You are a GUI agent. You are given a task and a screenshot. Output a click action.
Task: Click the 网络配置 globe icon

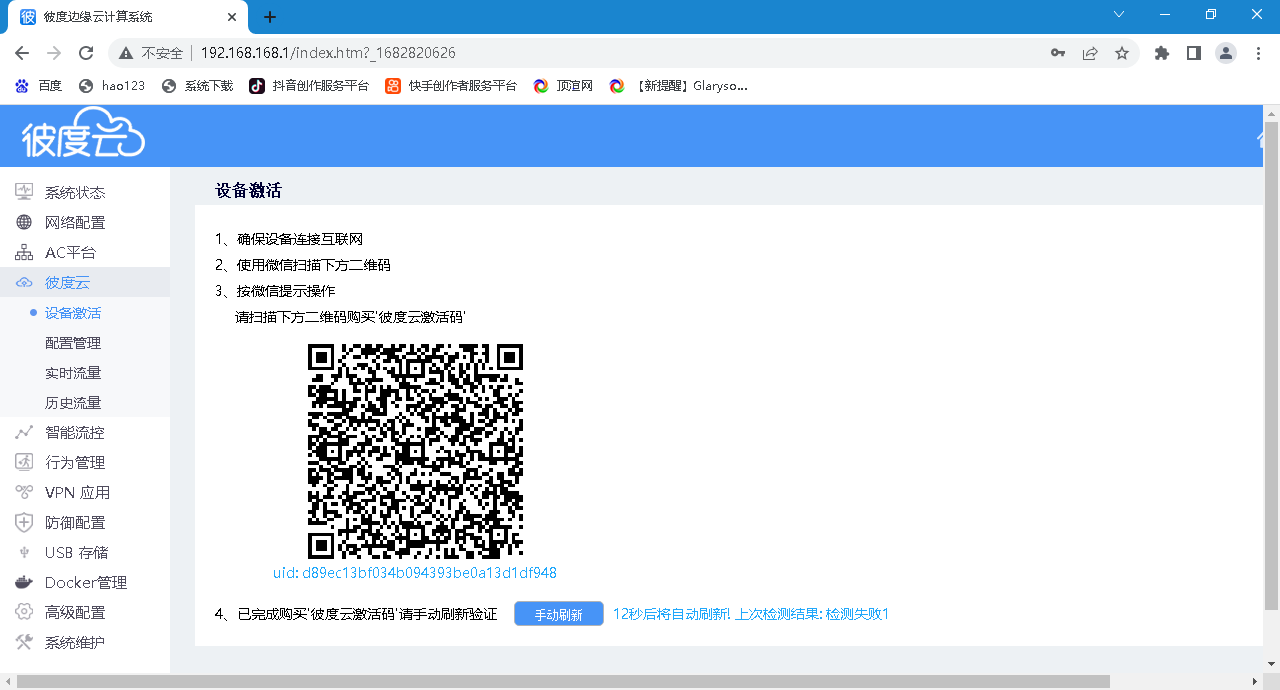coord(24,222)
